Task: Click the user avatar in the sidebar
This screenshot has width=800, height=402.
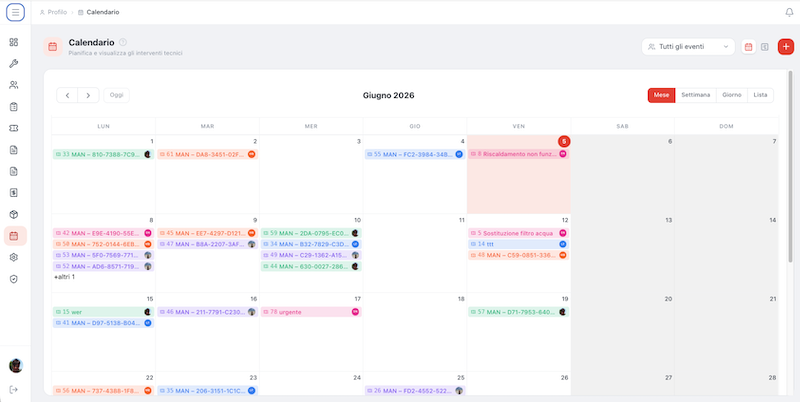Action: (16, 365)
